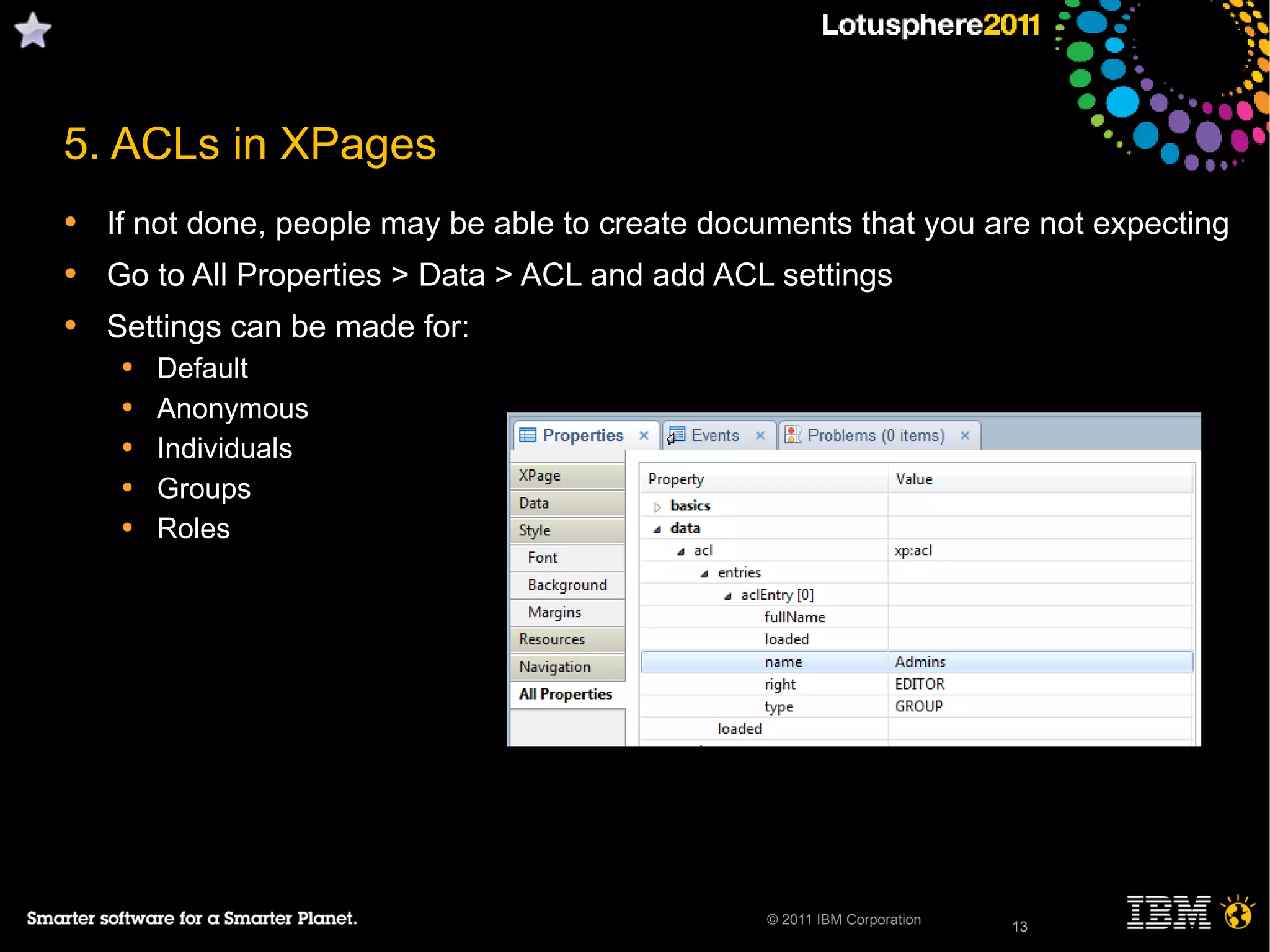
Task: Click the Problems tab icon
Action: point(793,435)
